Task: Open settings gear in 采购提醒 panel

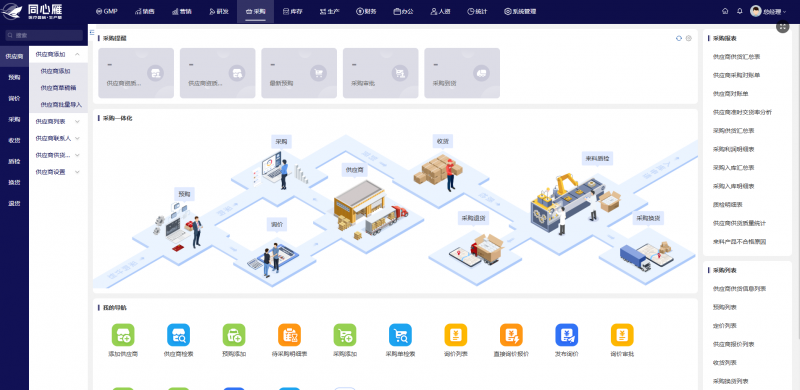Action: point(689,38)
